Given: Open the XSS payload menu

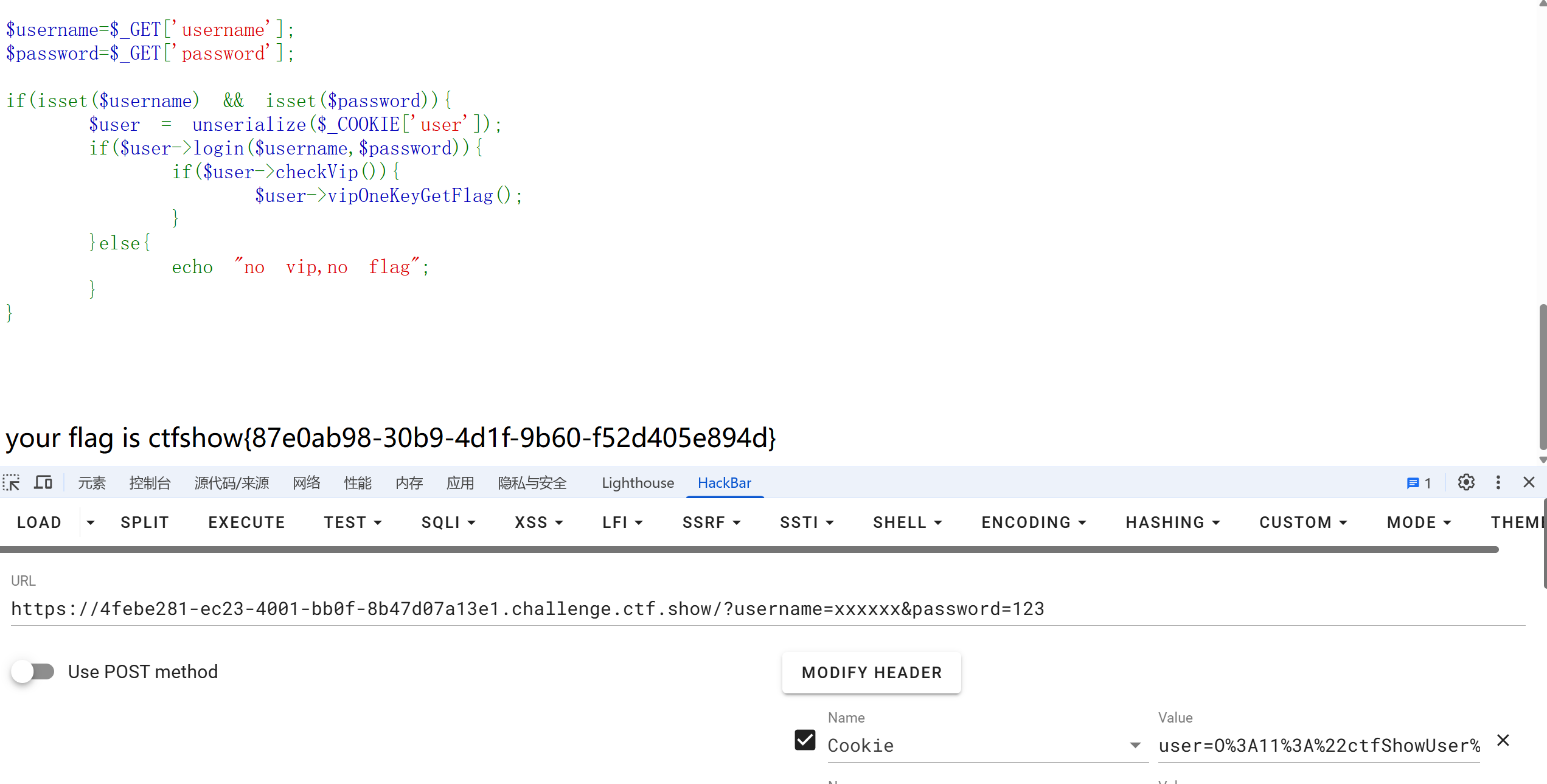Looking at the screenshot, I should tap(538, 522).
